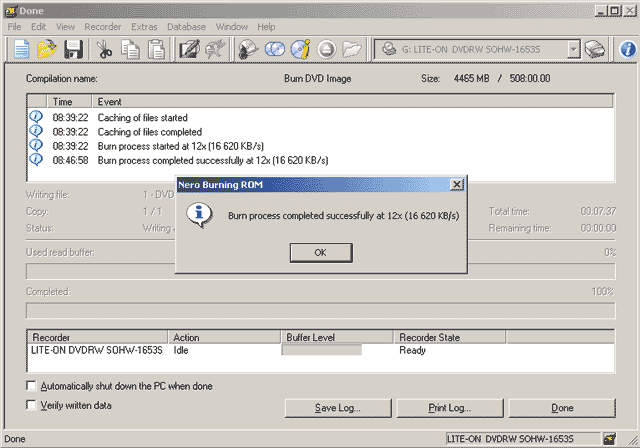The image size is (640, 448).
Task: Click the 'Idle' action cell
Action: point(181,350)
